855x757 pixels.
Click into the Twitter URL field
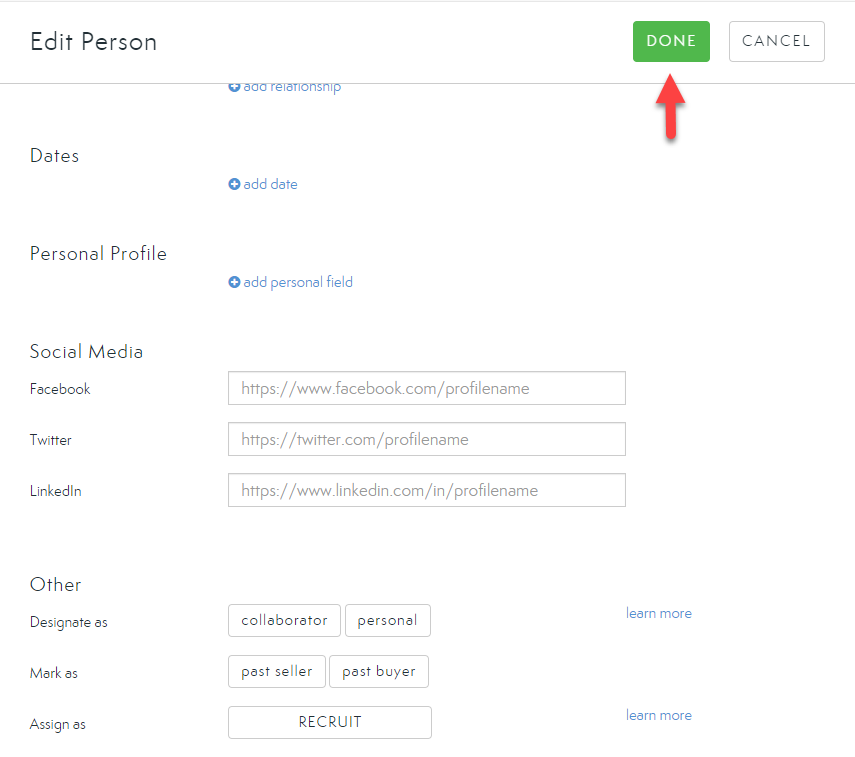(426, 439)
